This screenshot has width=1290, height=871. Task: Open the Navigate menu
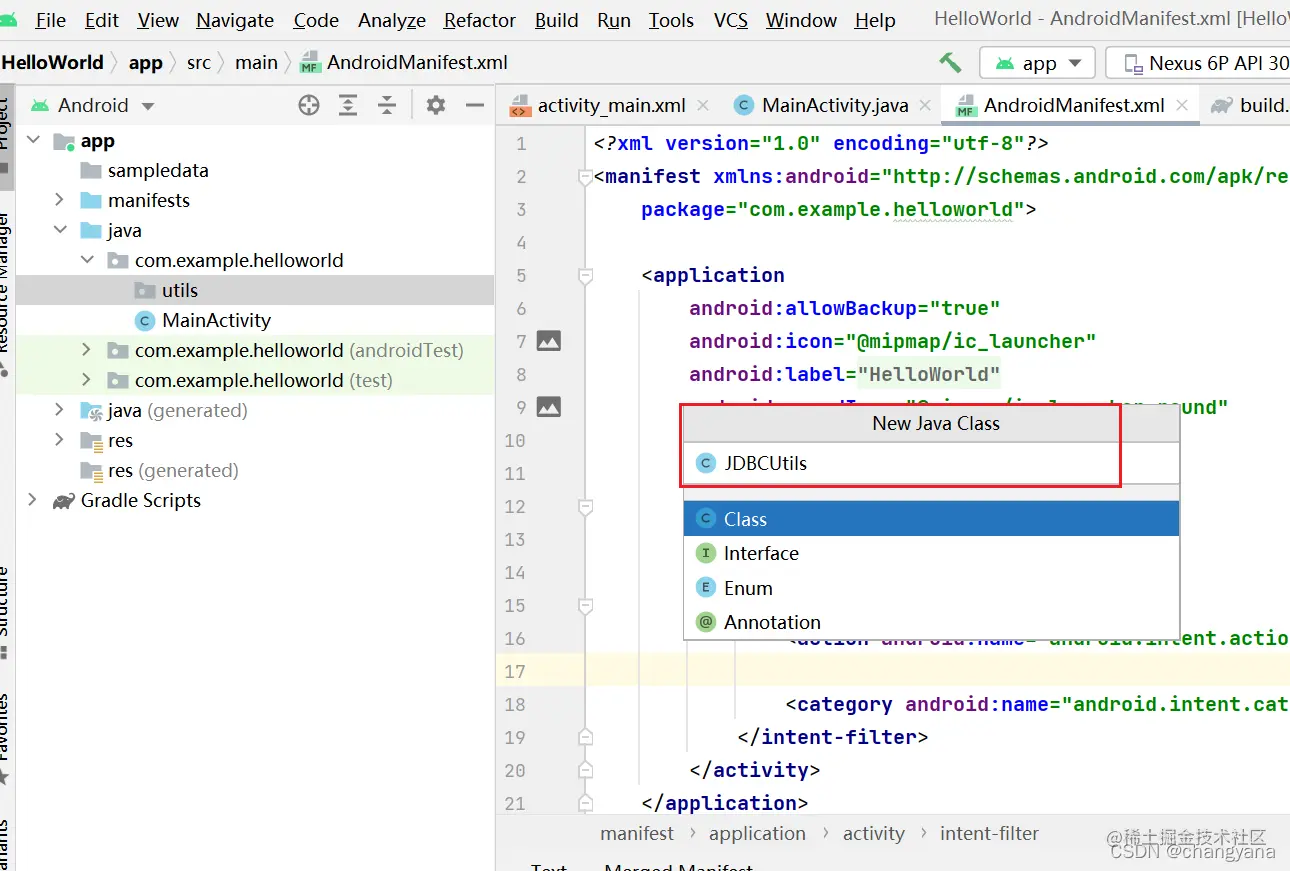pyautogui.click(x=236, y=20)
